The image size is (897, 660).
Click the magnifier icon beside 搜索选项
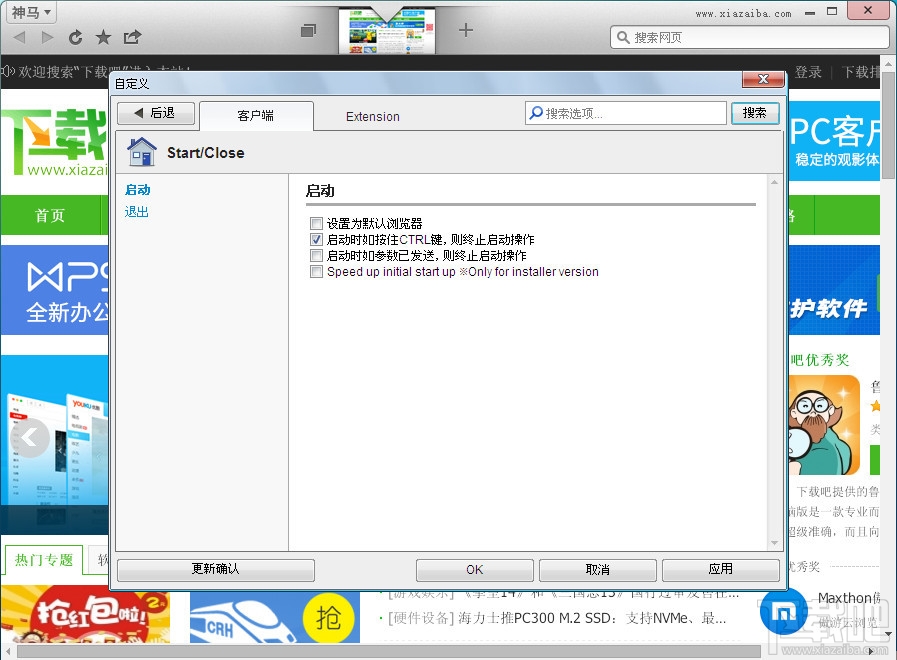click(x=536, y=113)
